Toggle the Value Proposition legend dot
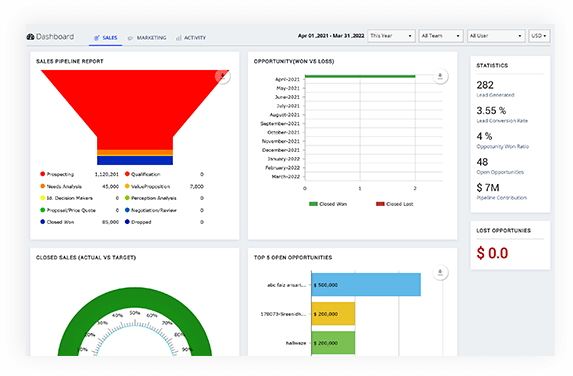Image resolution: width=573 pixels, height=376 pixels. pos(127,186)
